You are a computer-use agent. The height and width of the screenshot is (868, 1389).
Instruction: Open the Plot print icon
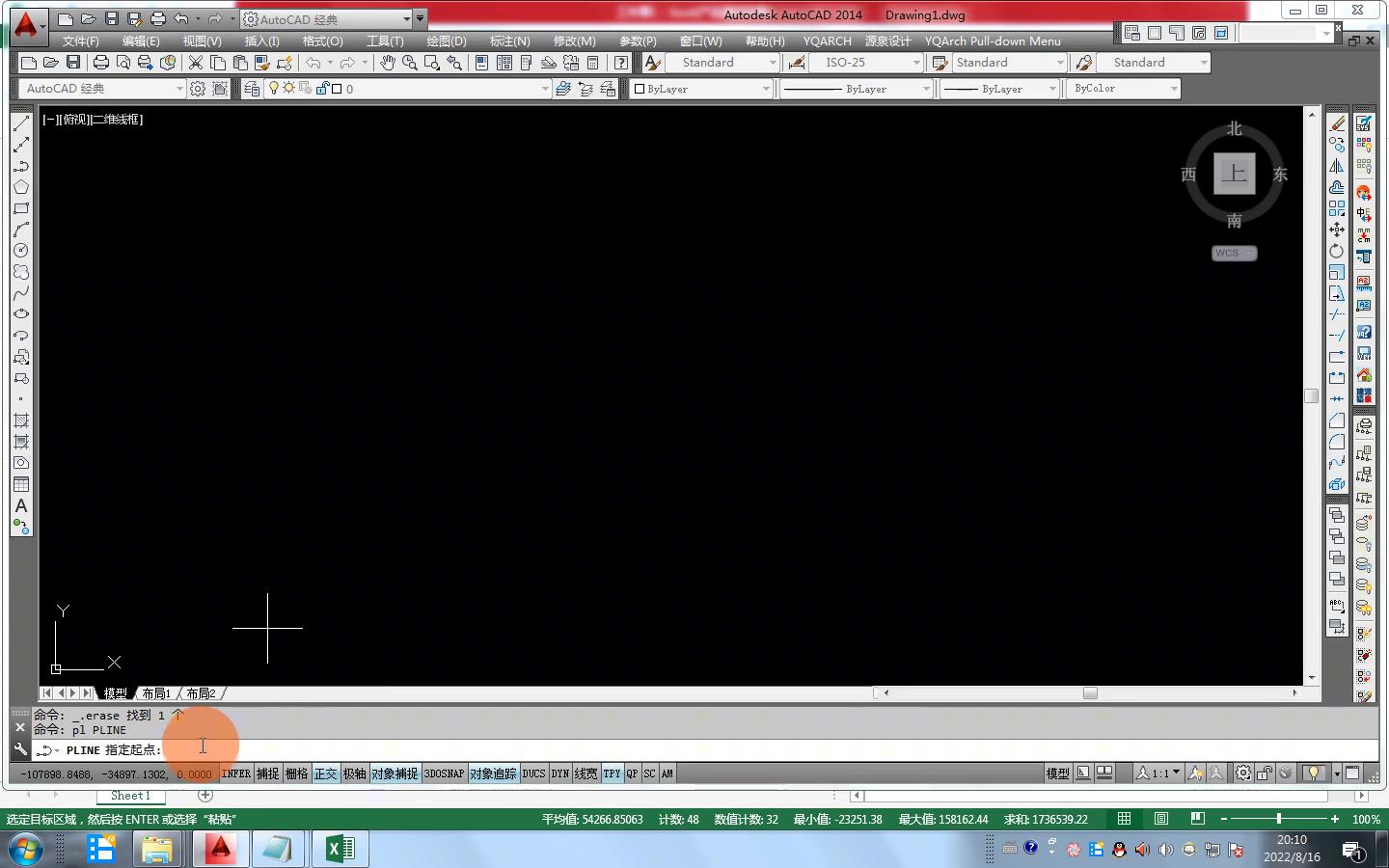tap(100, 63)
